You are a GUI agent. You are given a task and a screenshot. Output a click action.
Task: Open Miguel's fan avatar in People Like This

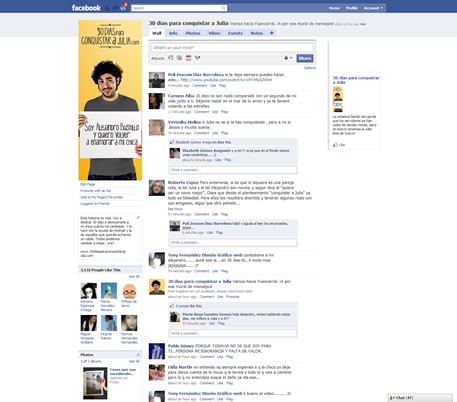tap(89, 323)
